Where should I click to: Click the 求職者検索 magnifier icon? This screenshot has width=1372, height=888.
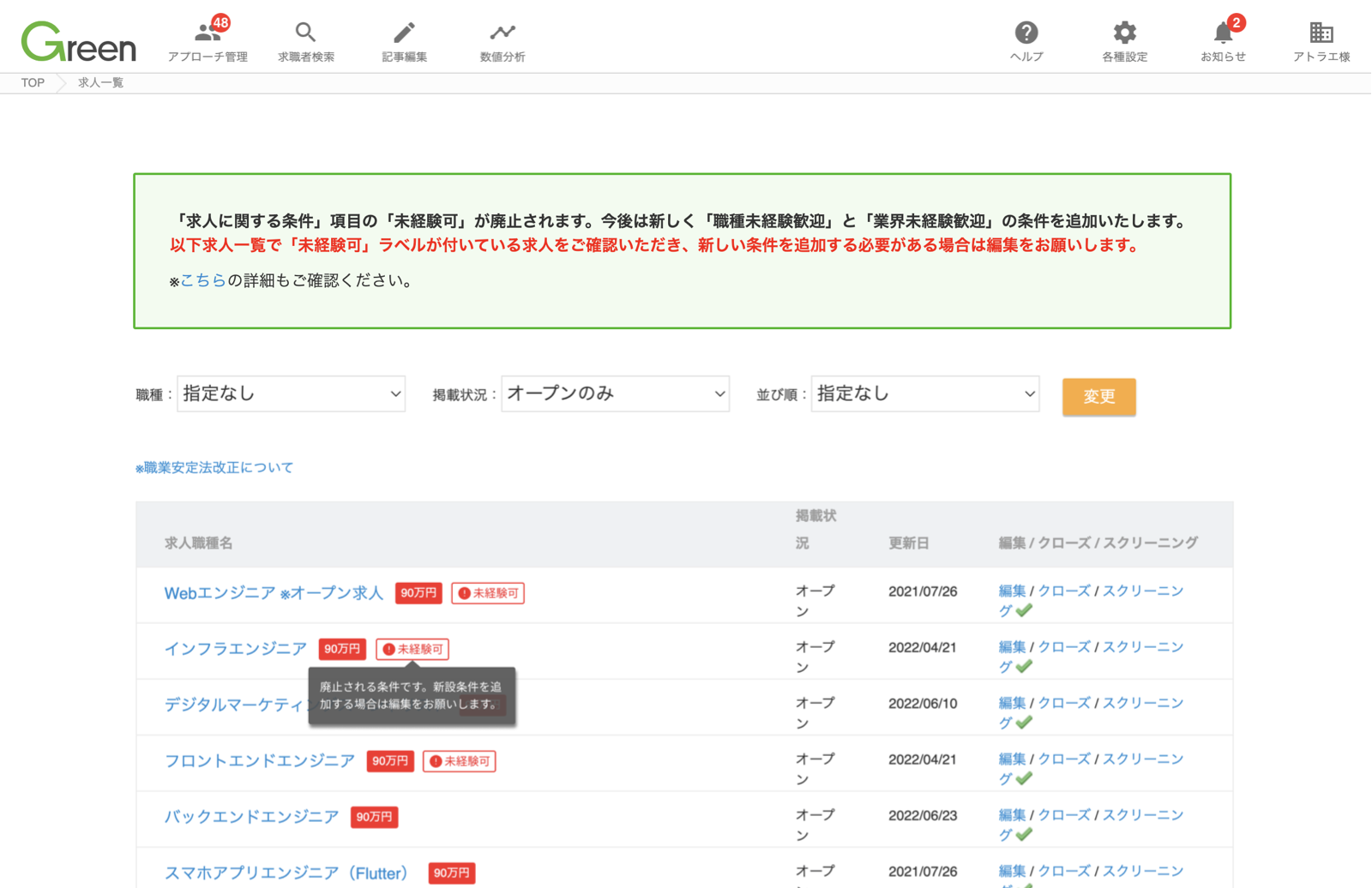tap(305, 33)
